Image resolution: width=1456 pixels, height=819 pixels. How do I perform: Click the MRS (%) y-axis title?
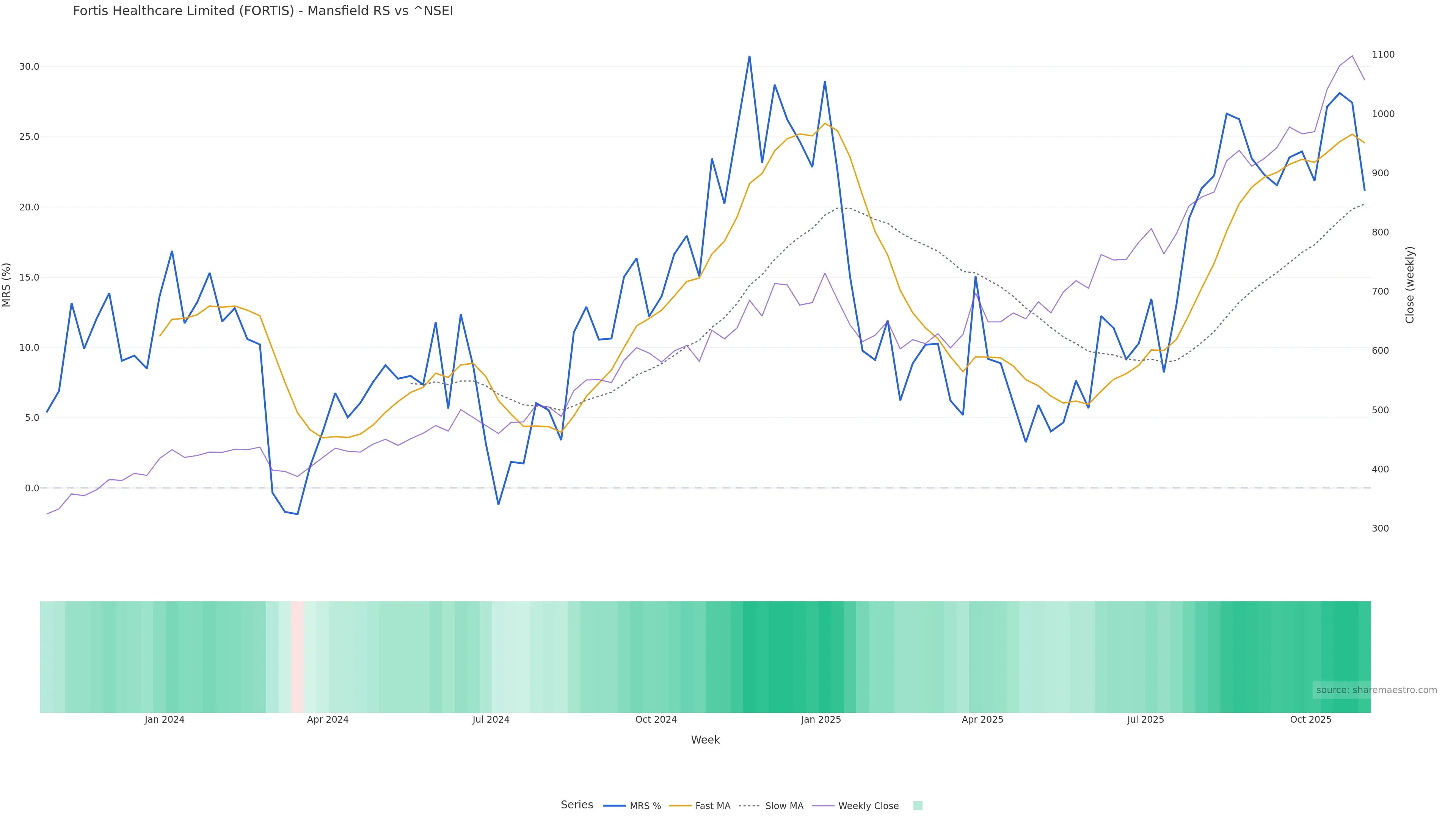[x=7, y=285]
